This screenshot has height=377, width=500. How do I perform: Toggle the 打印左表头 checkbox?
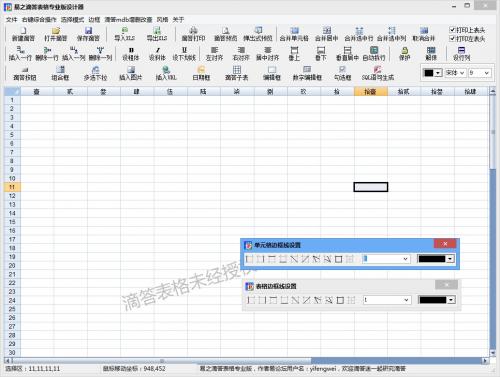452,39
